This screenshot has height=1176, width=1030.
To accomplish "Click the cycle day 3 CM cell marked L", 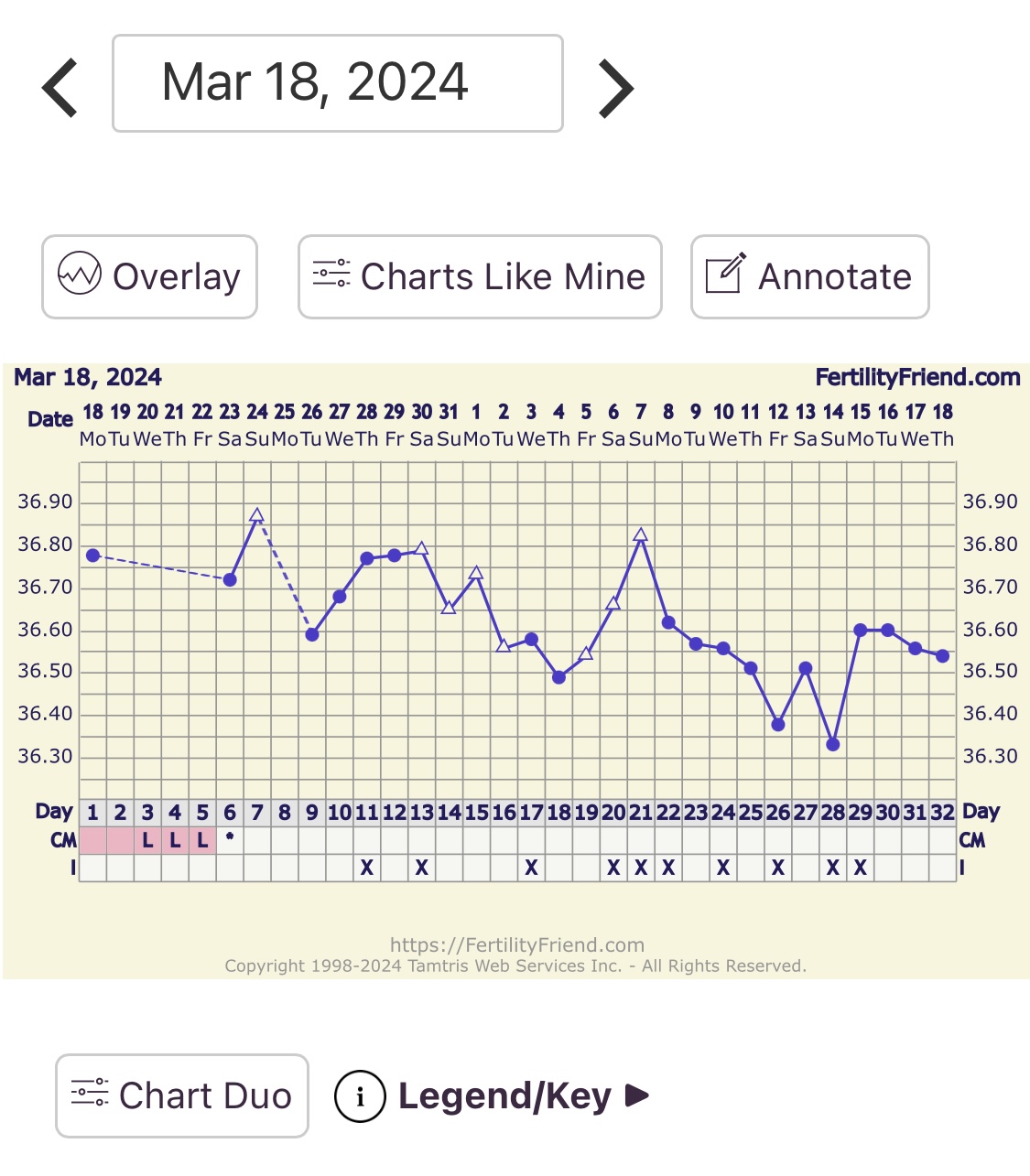I will pos(147,840).
